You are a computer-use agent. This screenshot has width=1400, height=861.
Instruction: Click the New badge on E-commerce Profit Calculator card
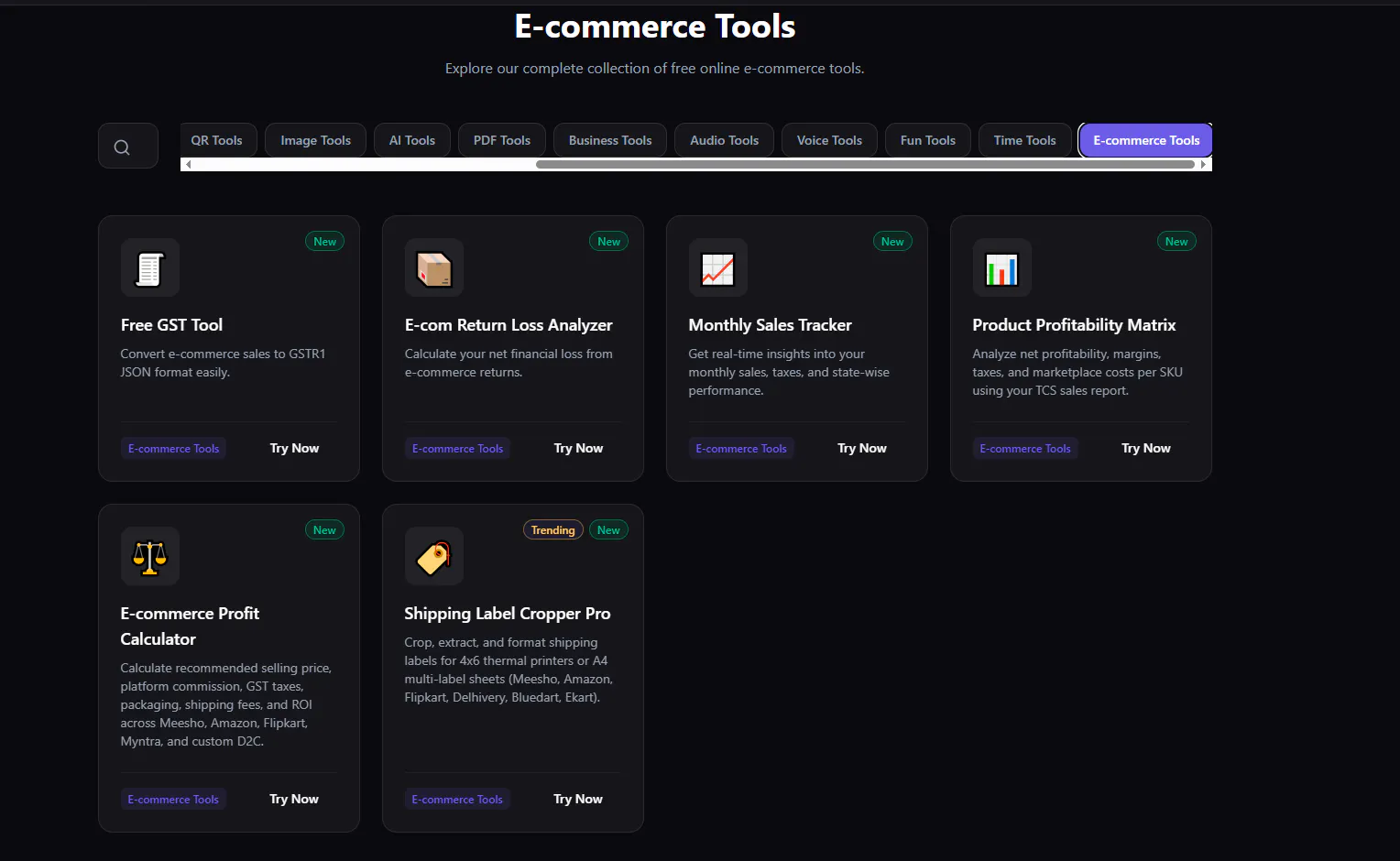325,530
